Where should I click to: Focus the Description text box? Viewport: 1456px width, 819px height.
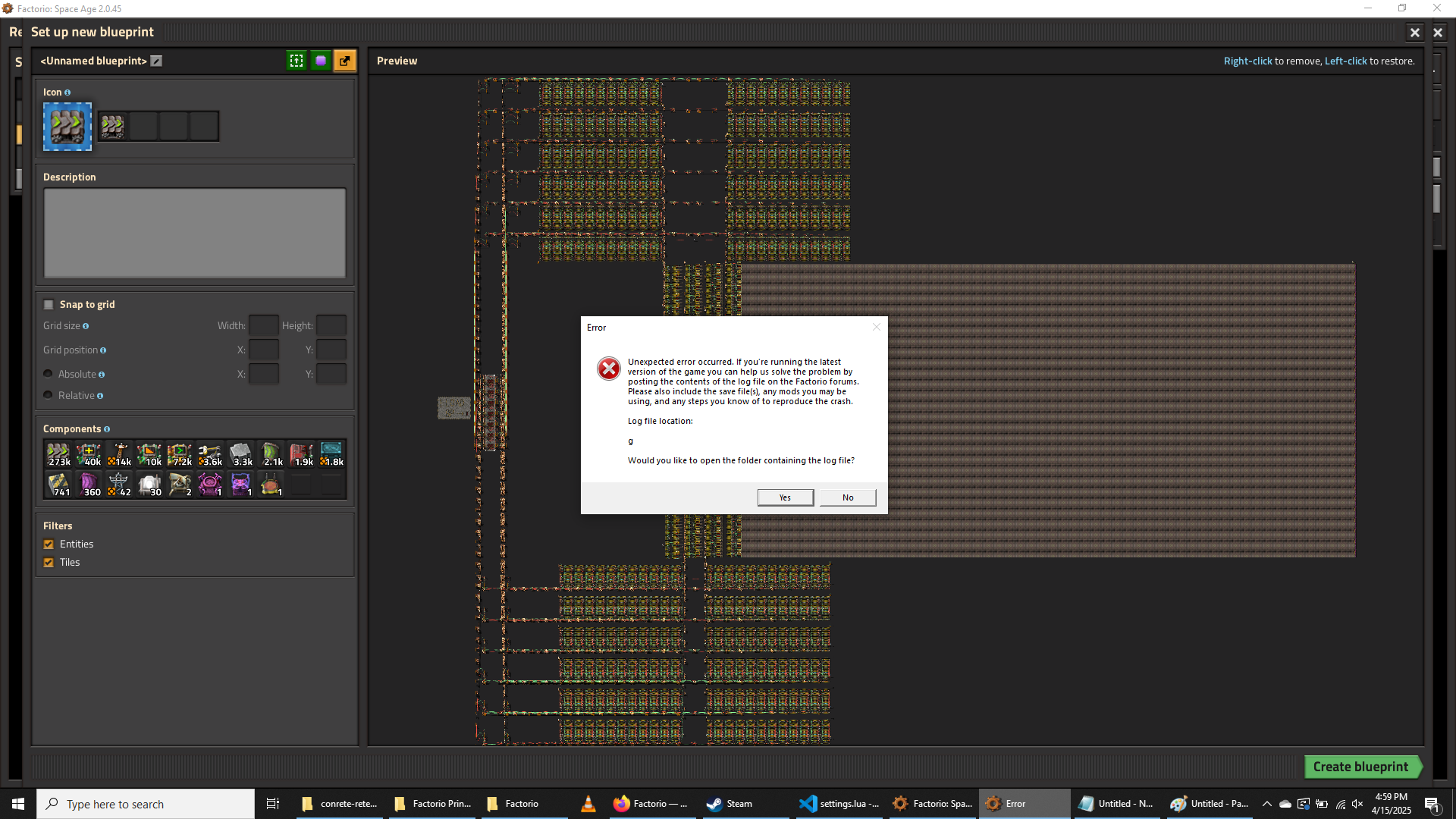click(x=195, y=233)
